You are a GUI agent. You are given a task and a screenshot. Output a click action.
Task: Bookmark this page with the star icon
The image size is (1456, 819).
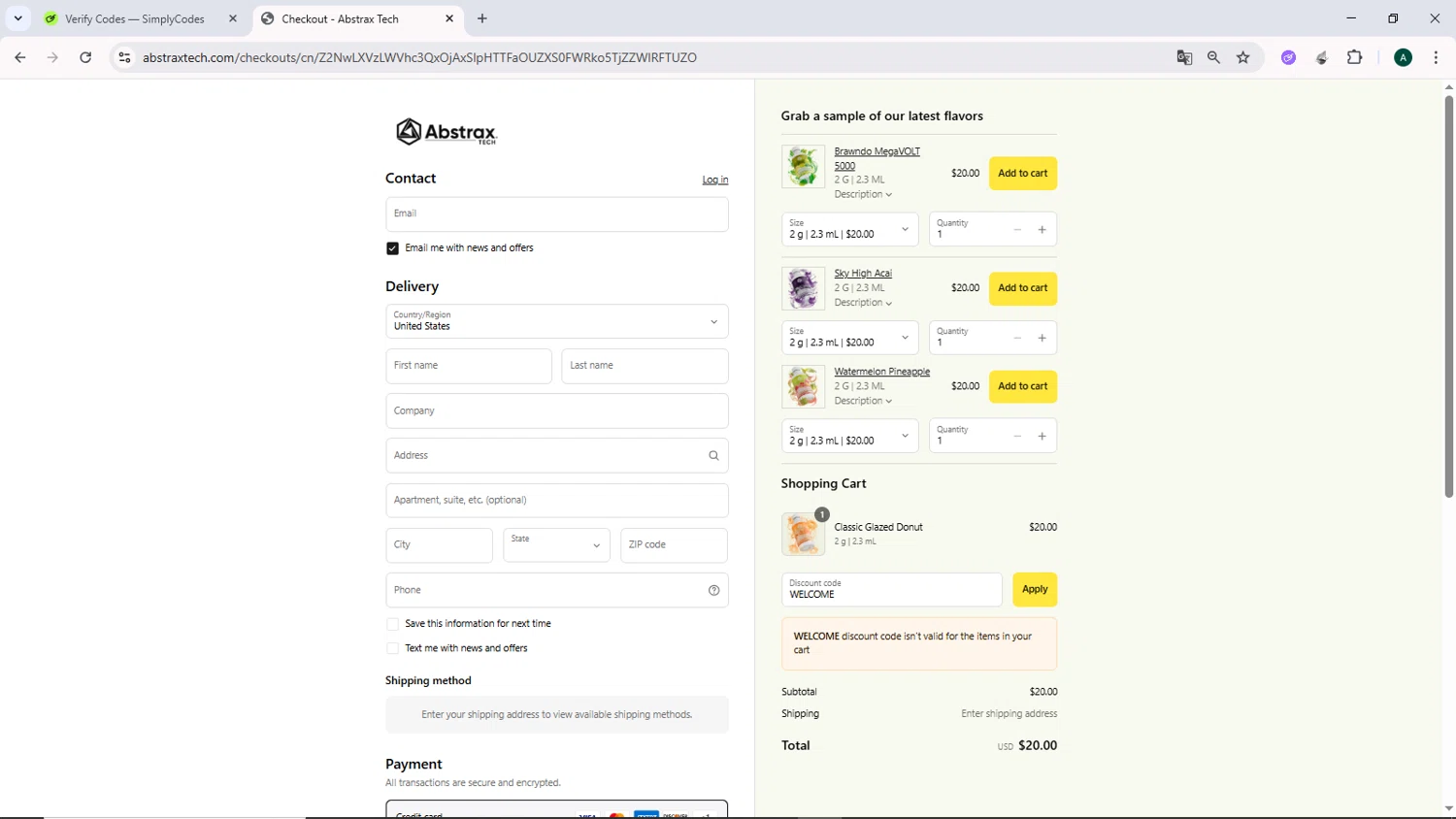[x=1243, y=57]
